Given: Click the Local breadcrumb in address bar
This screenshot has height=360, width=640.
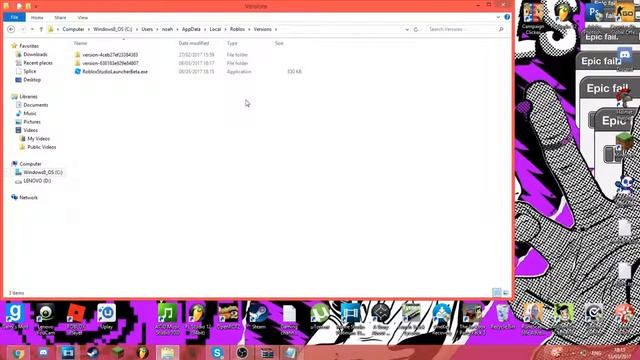Looking at the screenshot, I should tap(215, 29).
